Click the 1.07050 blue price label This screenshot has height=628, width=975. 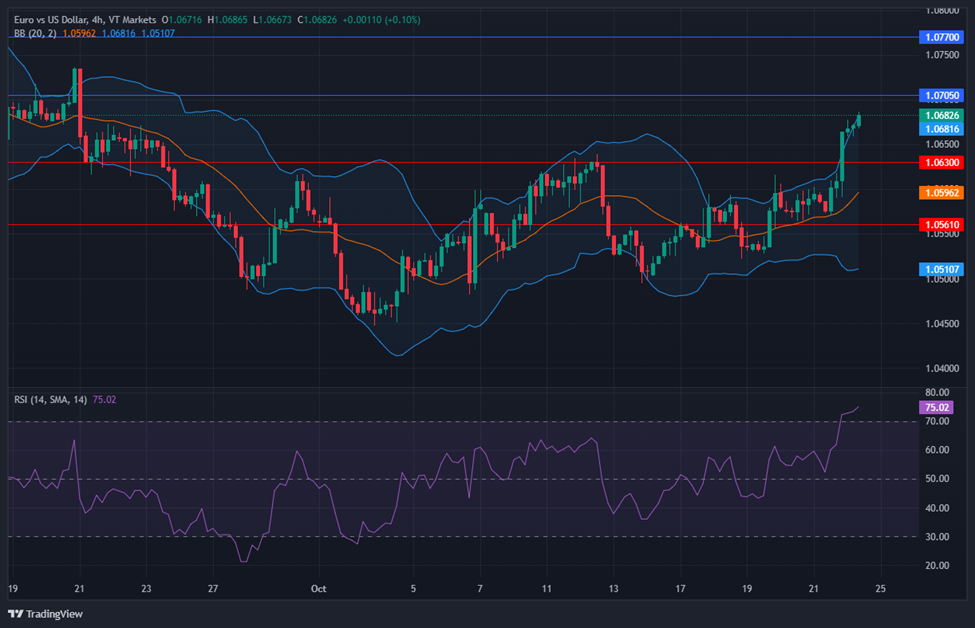point(941,95)
